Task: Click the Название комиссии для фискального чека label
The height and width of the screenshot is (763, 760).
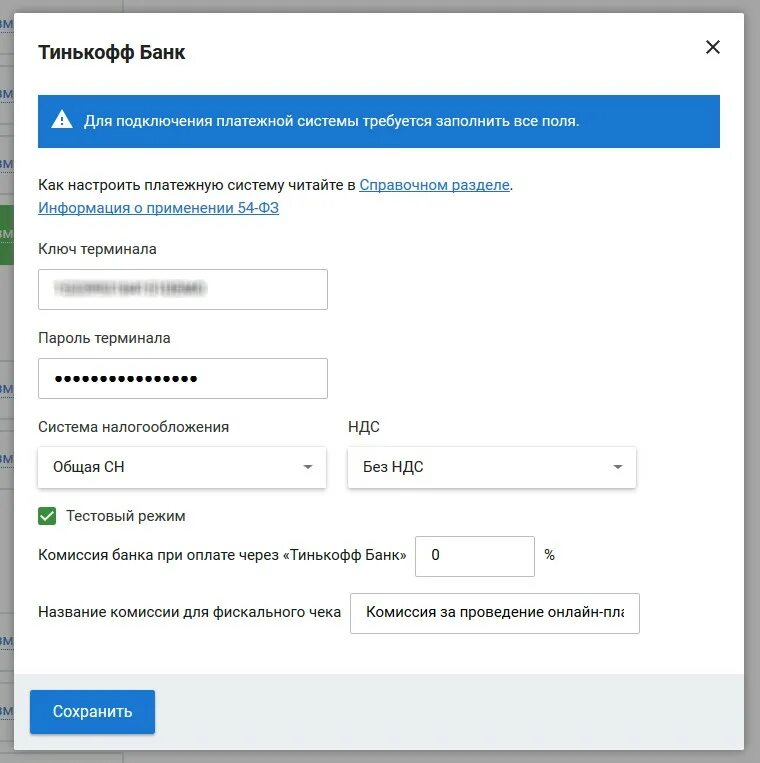Action: 189,612
